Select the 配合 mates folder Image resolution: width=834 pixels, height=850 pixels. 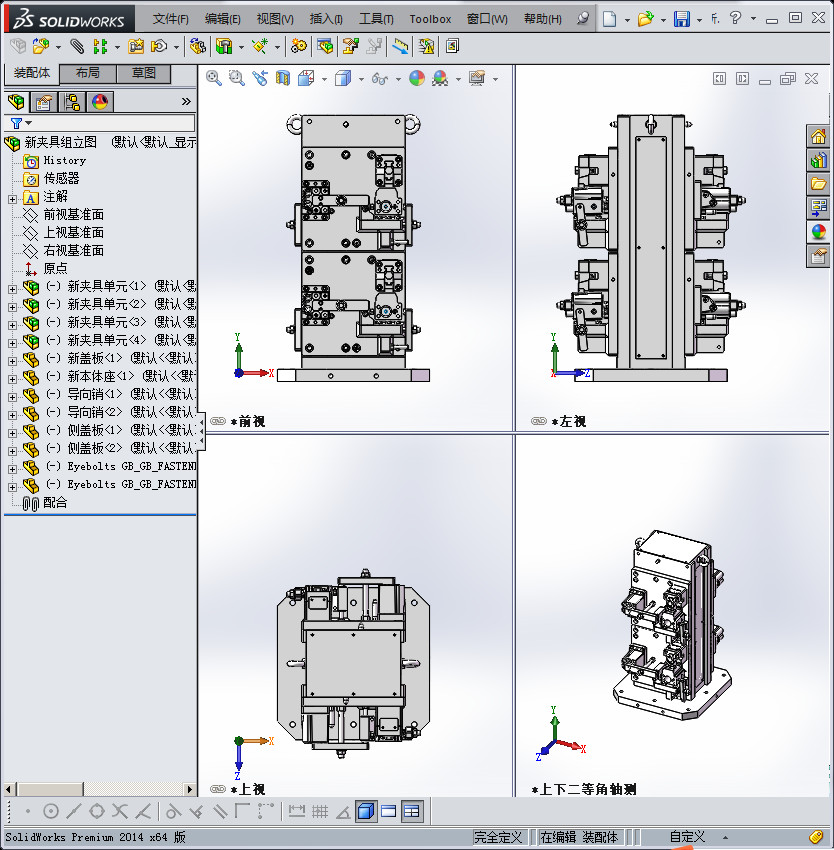point(55,503)
